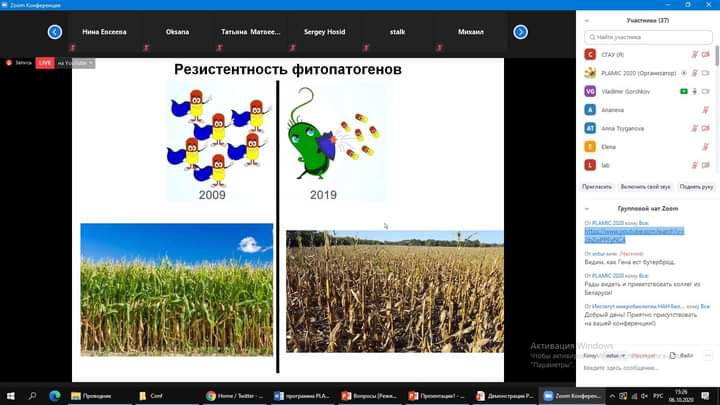720x405 pixels.
Task: Click Elena participant avatar
Action: pyautogui.click(x=590, y=146)
